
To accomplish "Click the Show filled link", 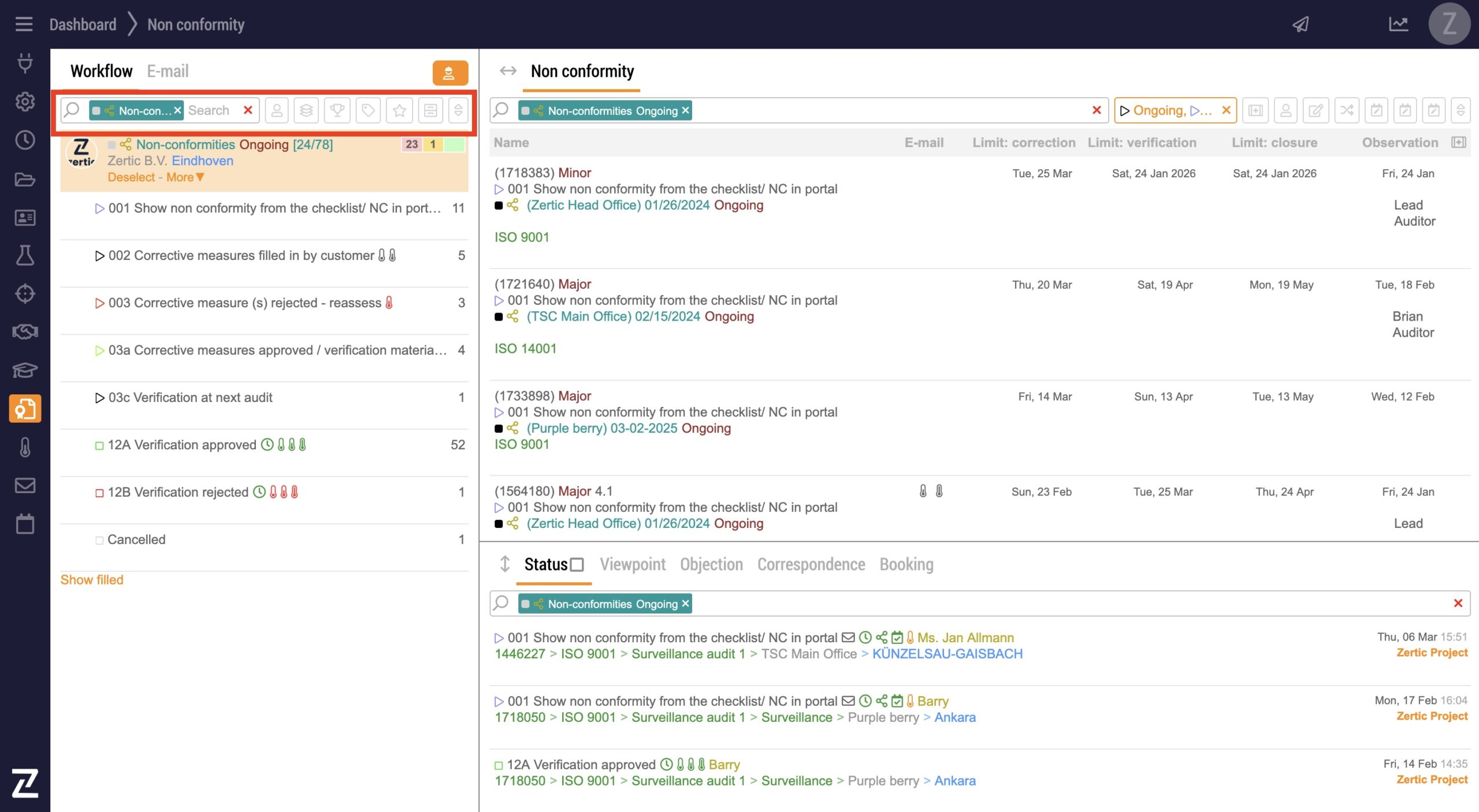I will (x=92, y=579).
